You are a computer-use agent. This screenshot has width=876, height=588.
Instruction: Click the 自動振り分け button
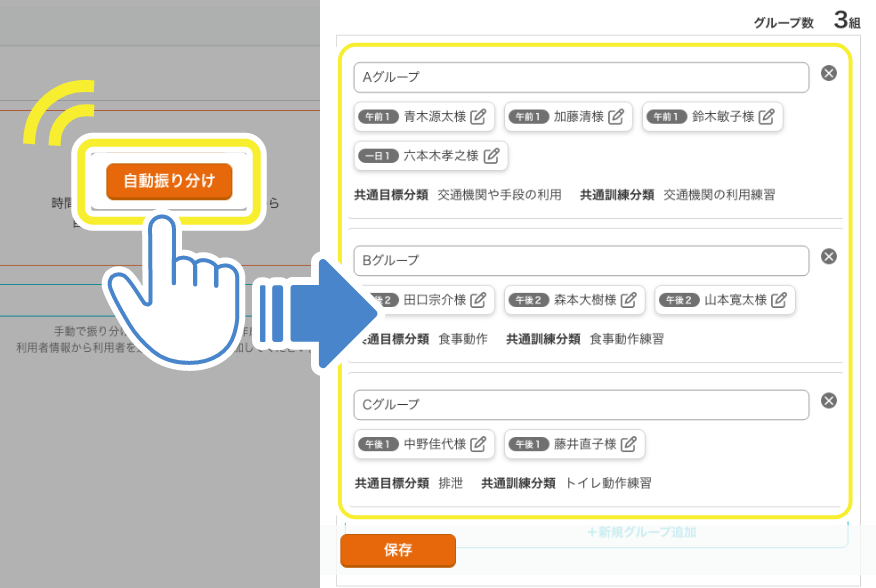pos(169,181)
